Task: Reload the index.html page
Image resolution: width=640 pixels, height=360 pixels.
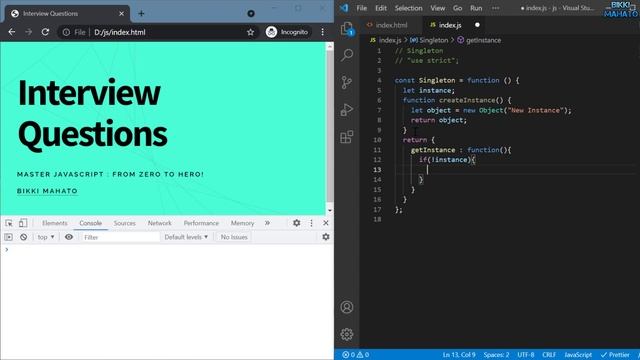Action: coord(45,32)
